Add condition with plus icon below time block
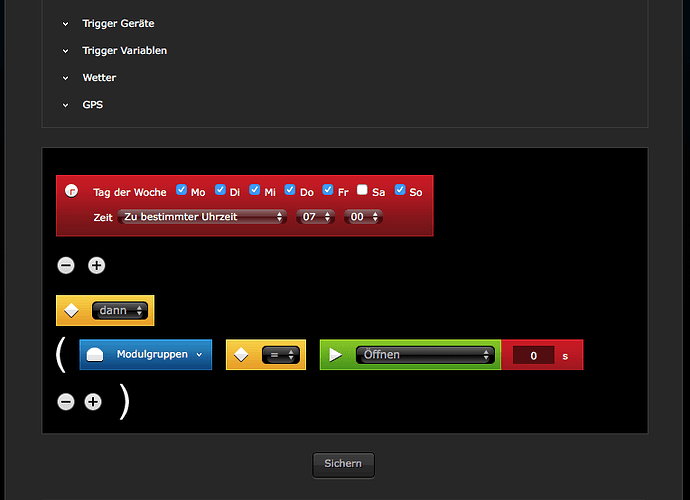690x500 pixels. pyautogui.click(x=96, y=265)
